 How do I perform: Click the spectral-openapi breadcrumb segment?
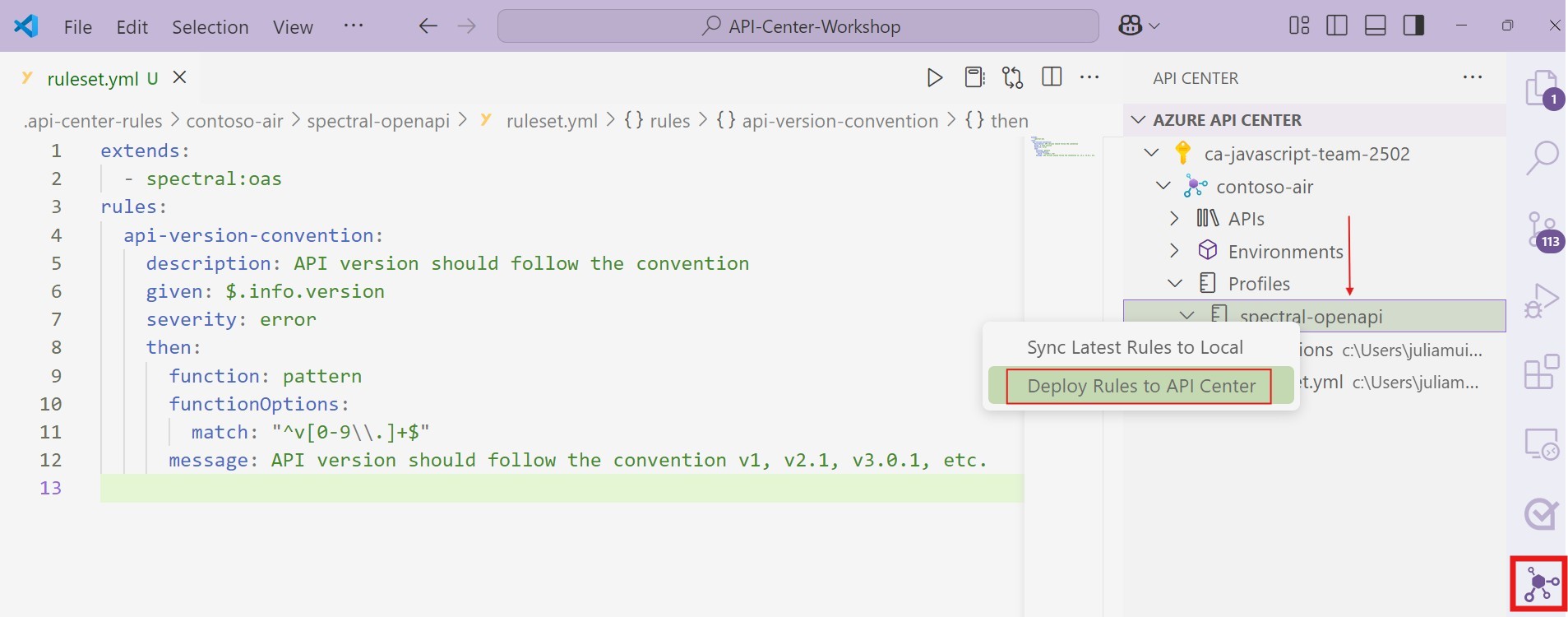click(x=378, y=121)
